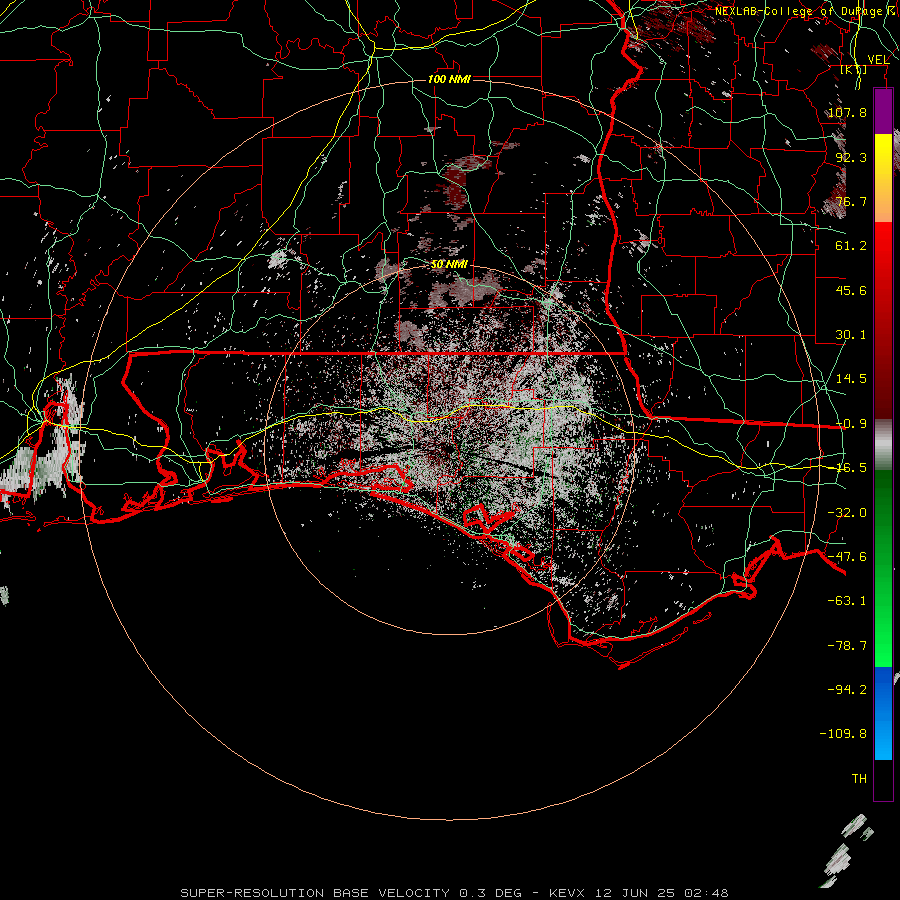
Task: Click the 92.3 value on velocity scale
Action: click(x=851, y=157)
